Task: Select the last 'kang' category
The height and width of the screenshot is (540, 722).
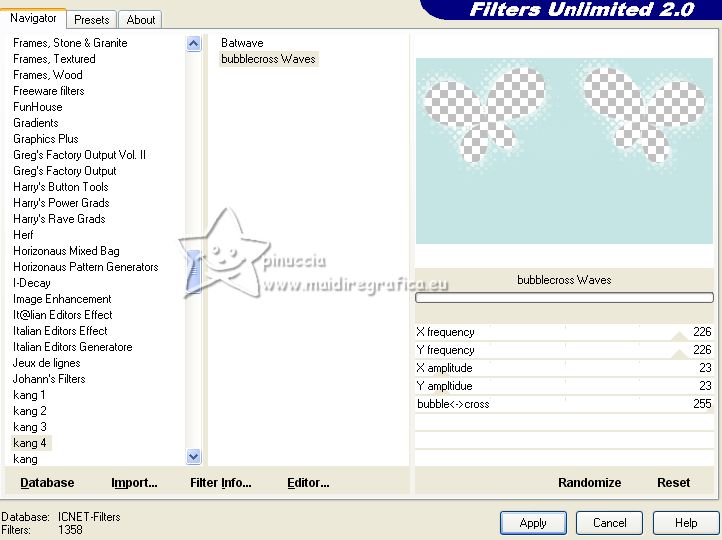Action: pos(25,459)
